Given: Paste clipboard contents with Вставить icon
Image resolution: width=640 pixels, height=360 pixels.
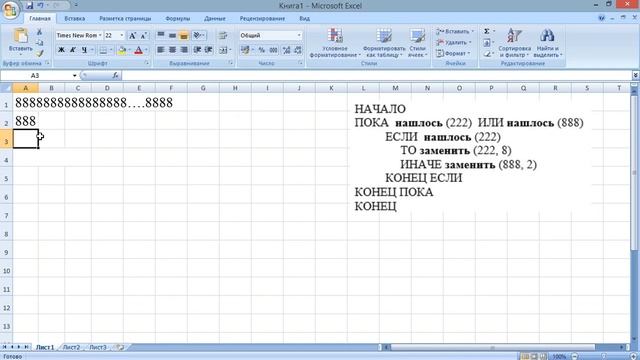Looking at the screenshot, I should 20,36.
